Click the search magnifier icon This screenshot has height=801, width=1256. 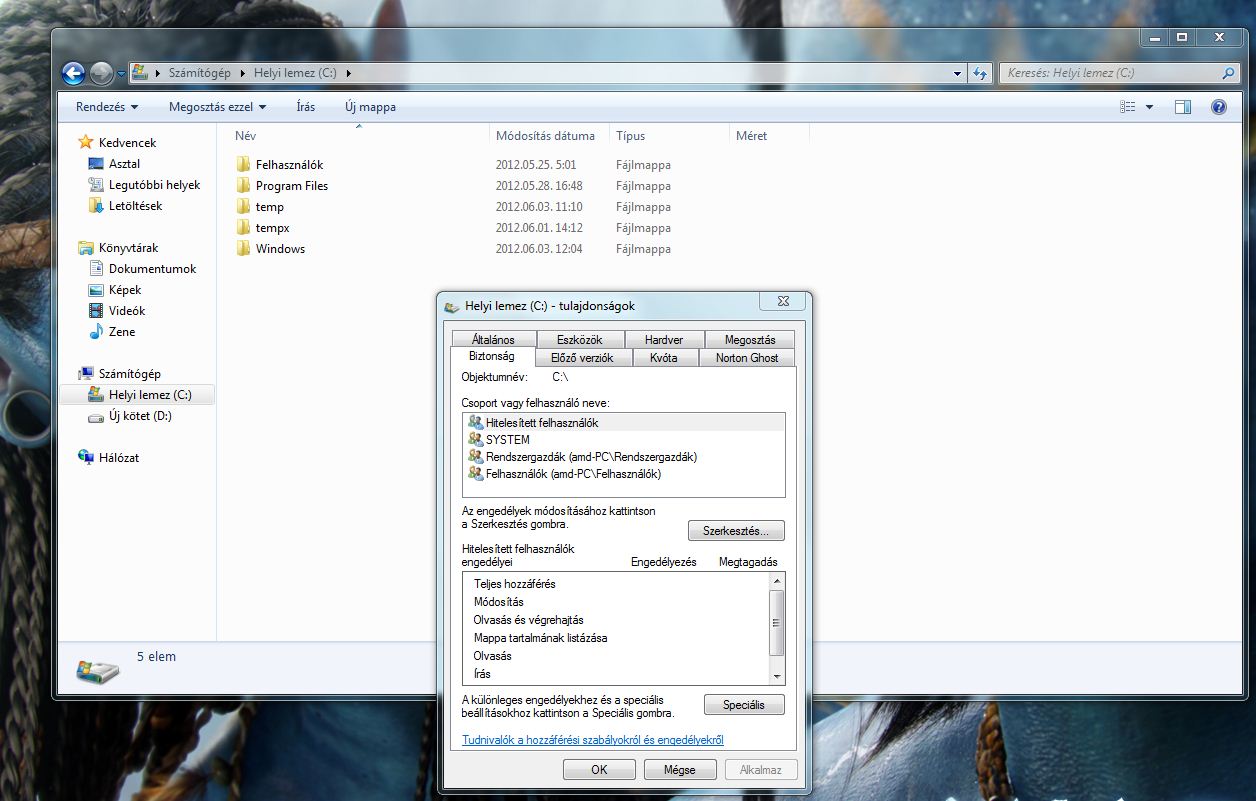[x=1228, y=73]
